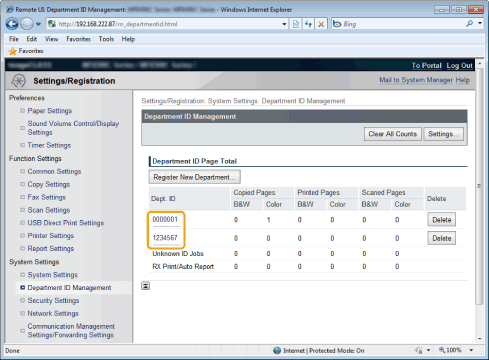
Task: Open the View menu
Action: (x=52, y=39)
